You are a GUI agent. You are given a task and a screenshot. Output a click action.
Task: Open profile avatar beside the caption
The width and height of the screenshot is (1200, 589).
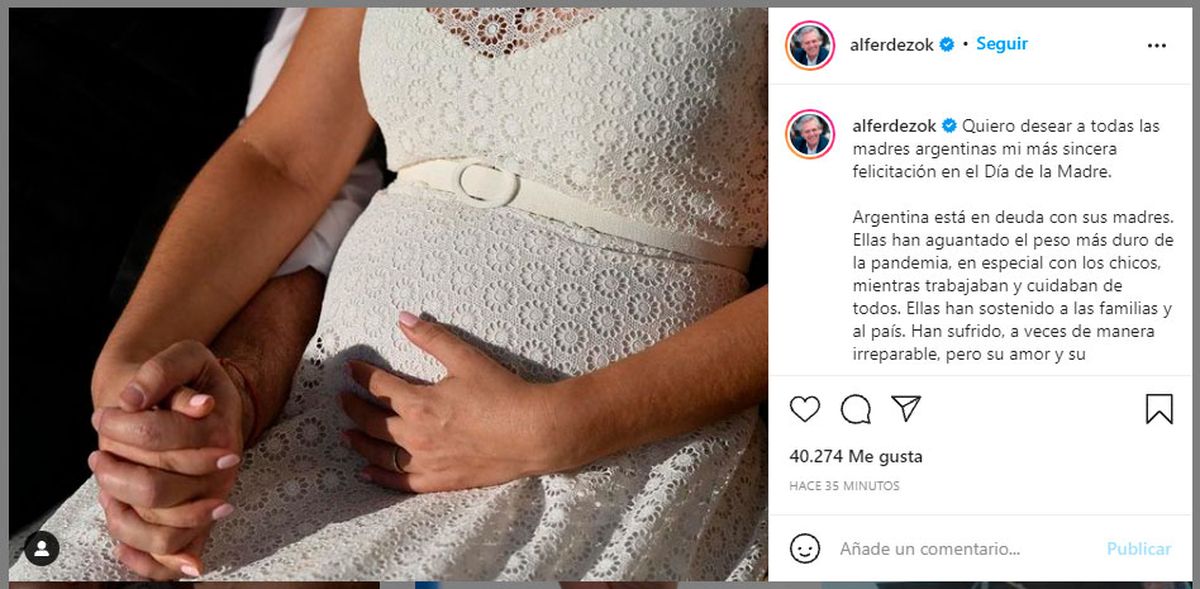[809, 134]
